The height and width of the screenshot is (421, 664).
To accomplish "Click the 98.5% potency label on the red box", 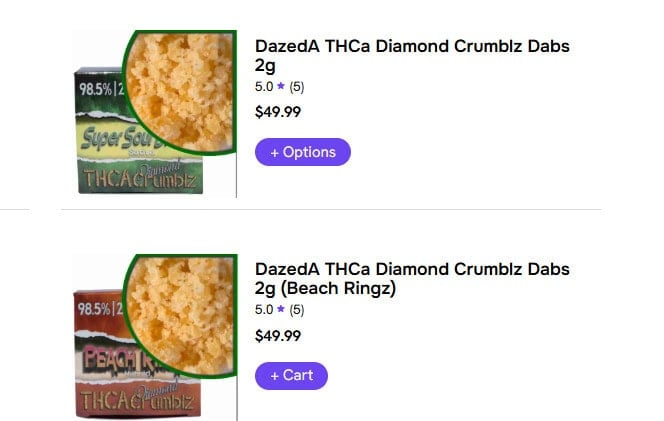I will (x=97, y=306).
